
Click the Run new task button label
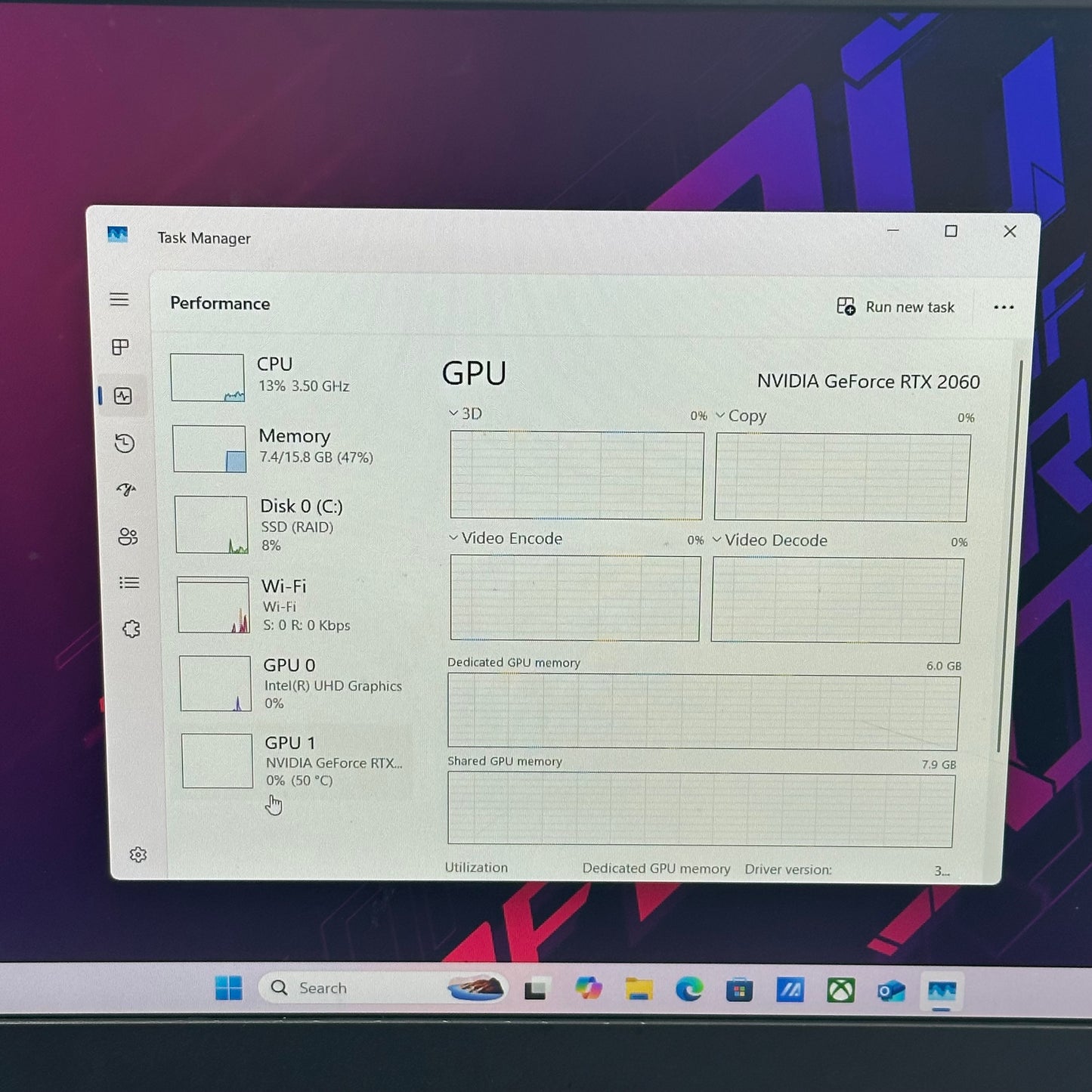pyautogui.click(x=910, y=308)
